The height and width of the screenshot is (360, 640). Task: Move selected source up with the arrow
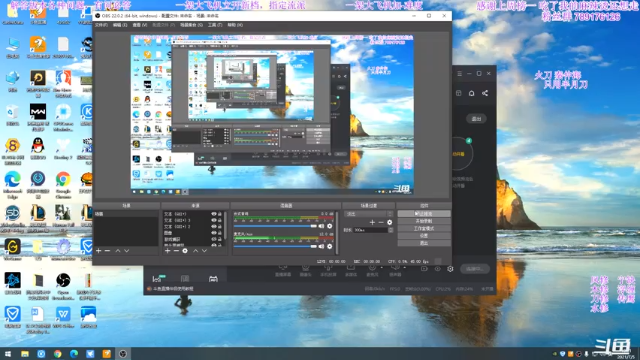tap(196, 251)
